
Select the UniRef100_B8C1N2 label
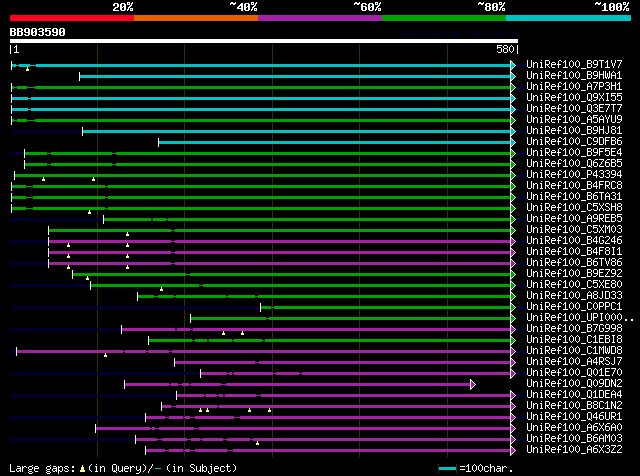(574, 406)
